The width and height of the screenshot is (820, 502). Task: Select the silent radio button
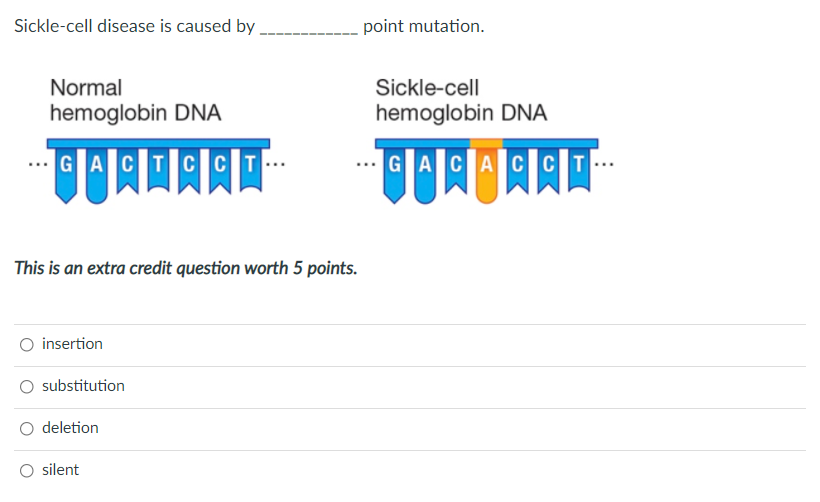click(27, 471)
